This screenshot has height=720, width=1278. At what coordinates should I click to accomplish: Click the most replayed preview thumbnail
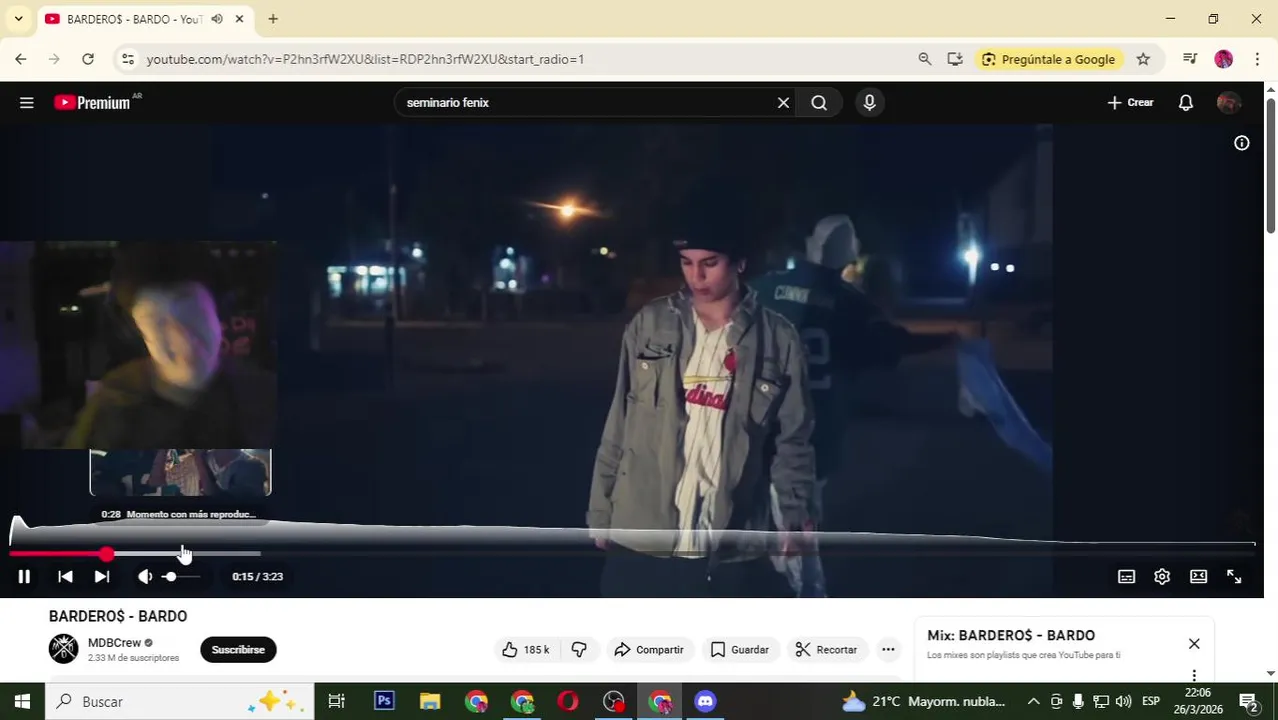coord(180,472)
